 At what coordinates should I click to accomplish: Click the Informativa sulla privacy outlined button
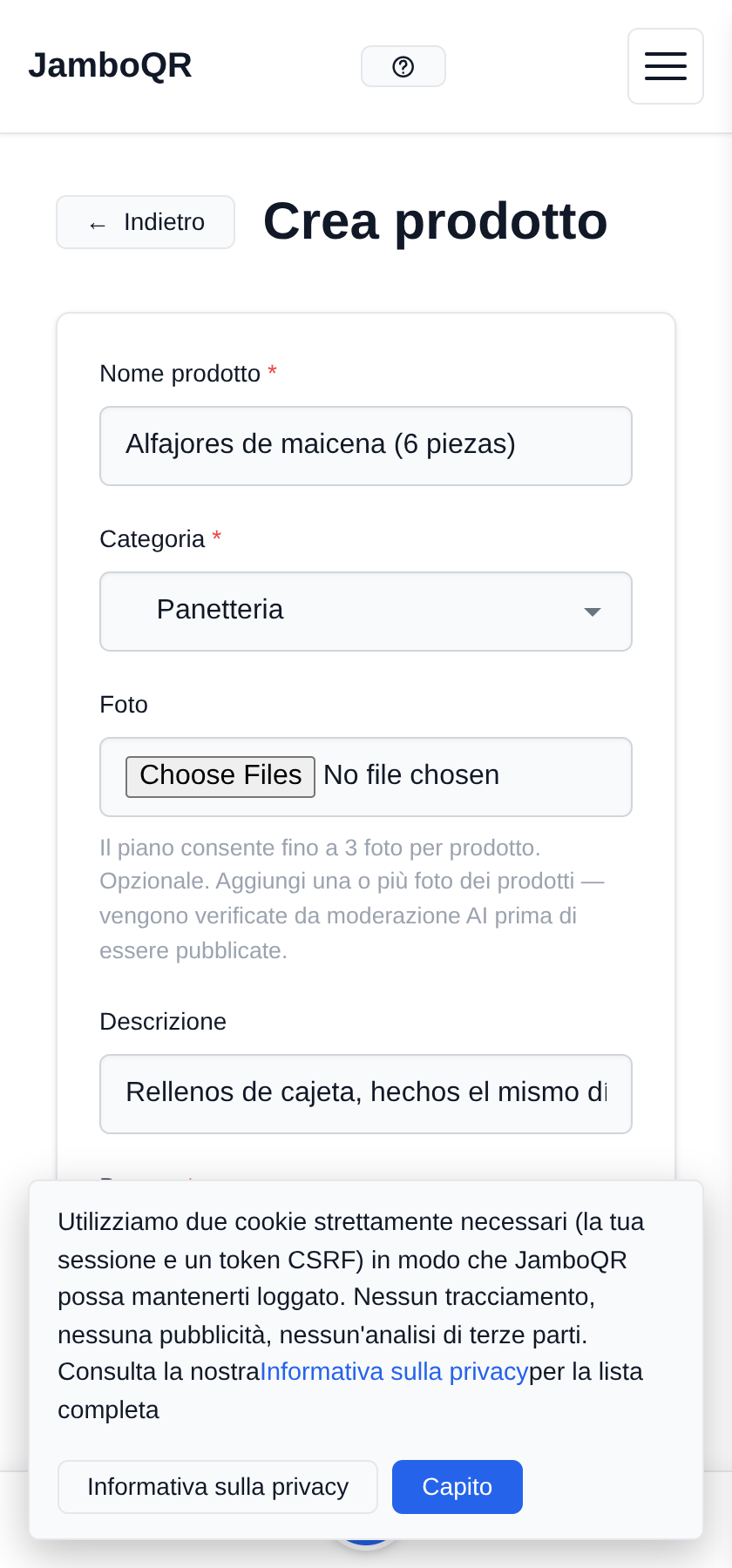(218, 1487)
